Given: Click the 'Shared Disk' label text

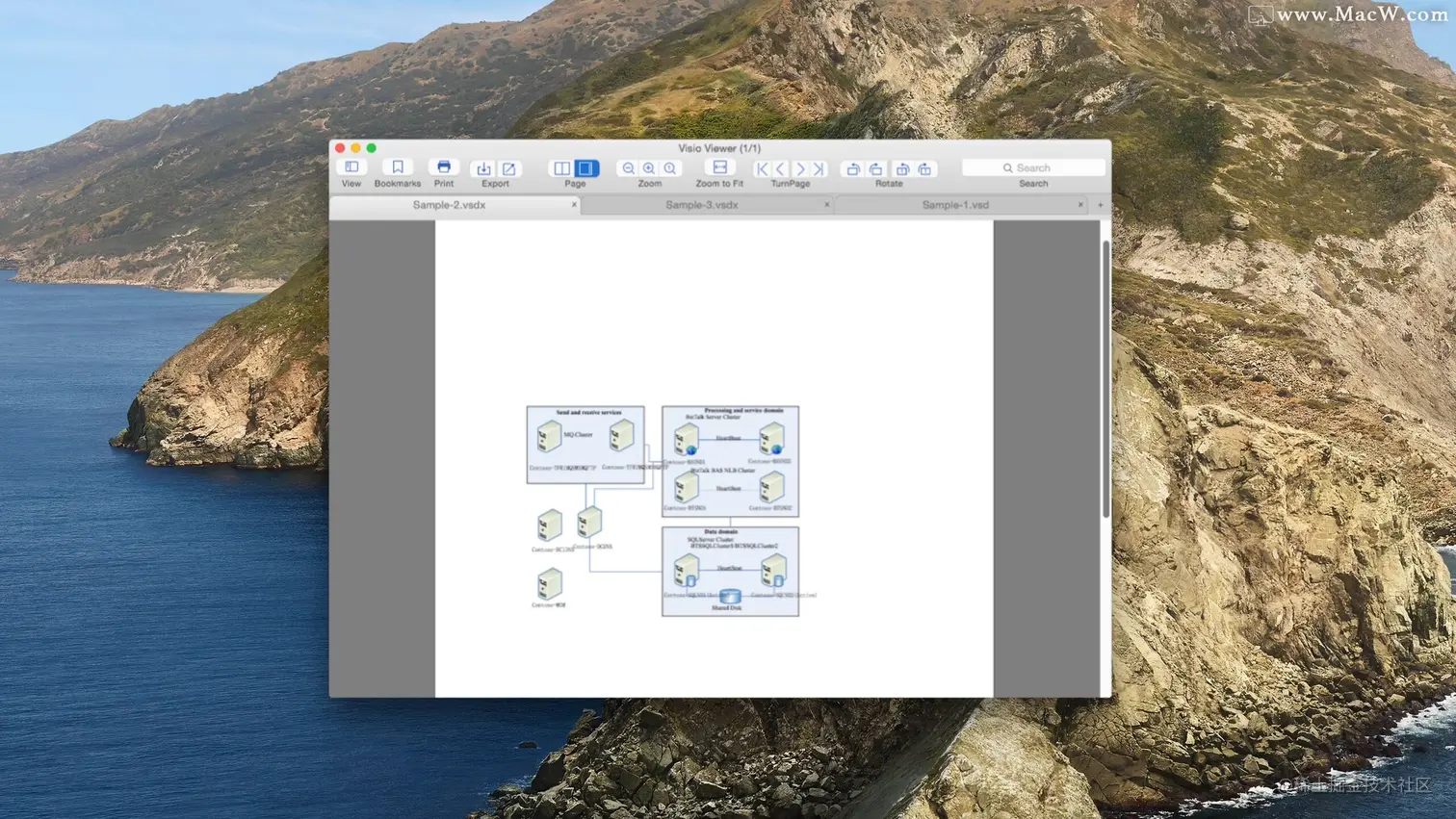Looking at the screenshot, I should coord(727,608).
